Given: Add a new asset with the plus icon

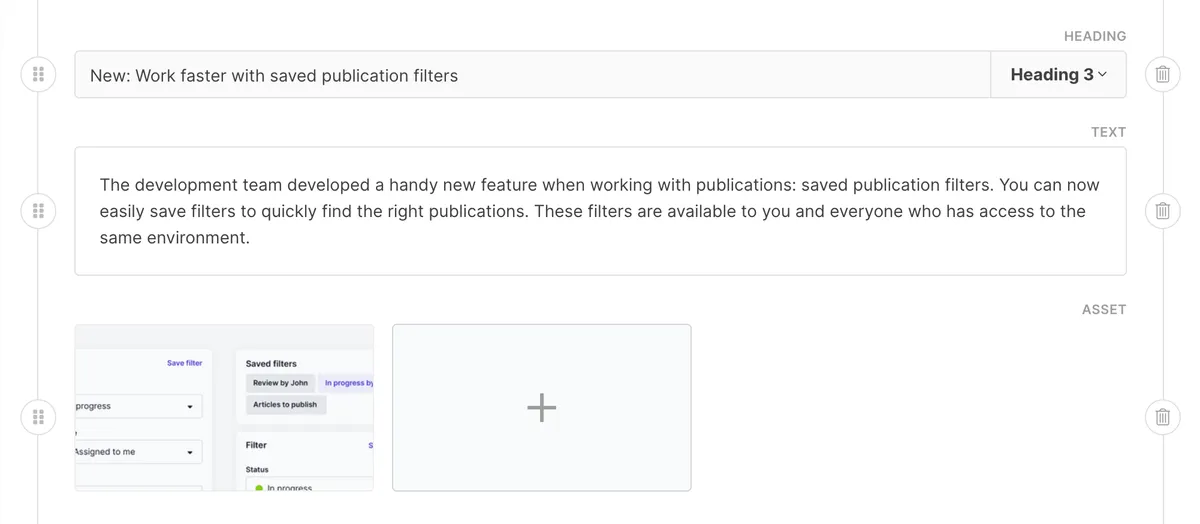Looking at the screenshot, I should click(541, 407).
